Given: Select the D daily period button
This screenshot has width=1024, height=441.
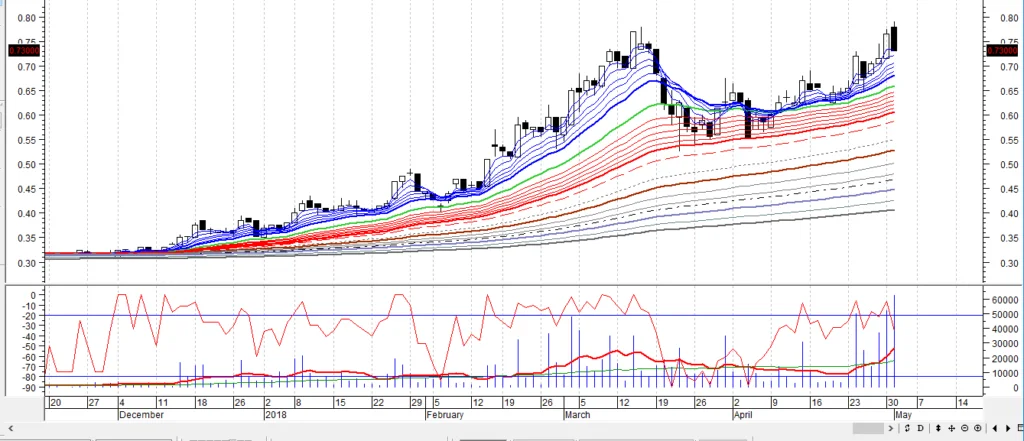Looking at the screenshot, I should coord(921,429).
